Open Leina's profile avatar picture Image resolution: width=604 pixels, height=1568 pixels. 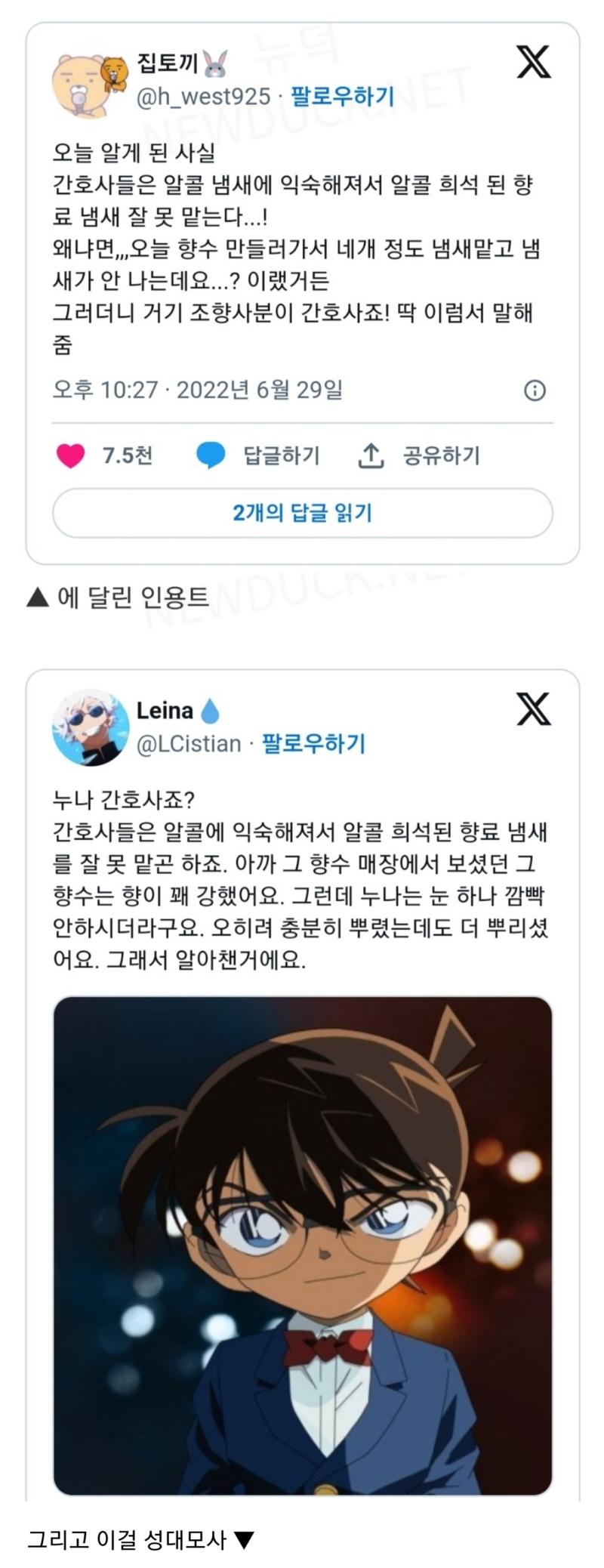91,727
